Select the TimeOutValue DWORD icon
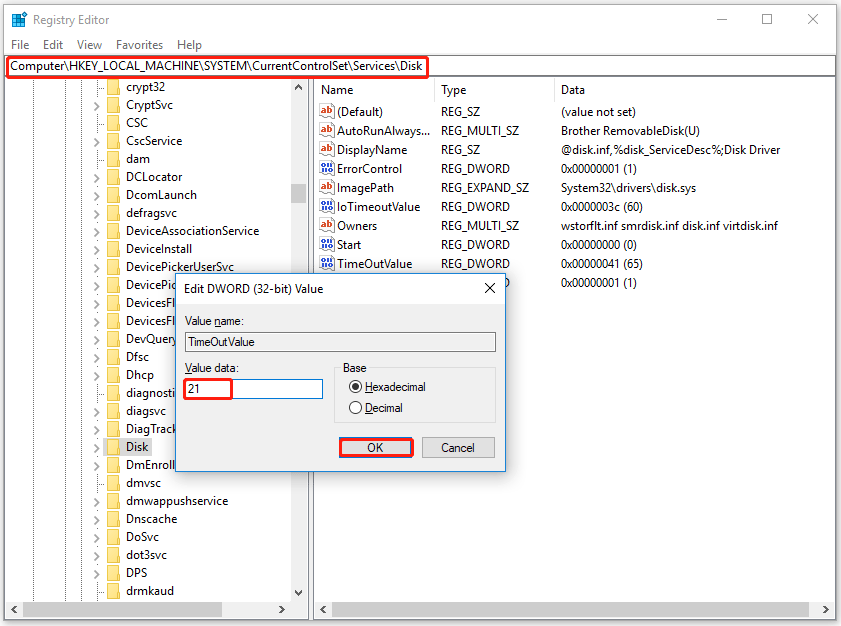 pyautogui.click(x=327, y=263)
